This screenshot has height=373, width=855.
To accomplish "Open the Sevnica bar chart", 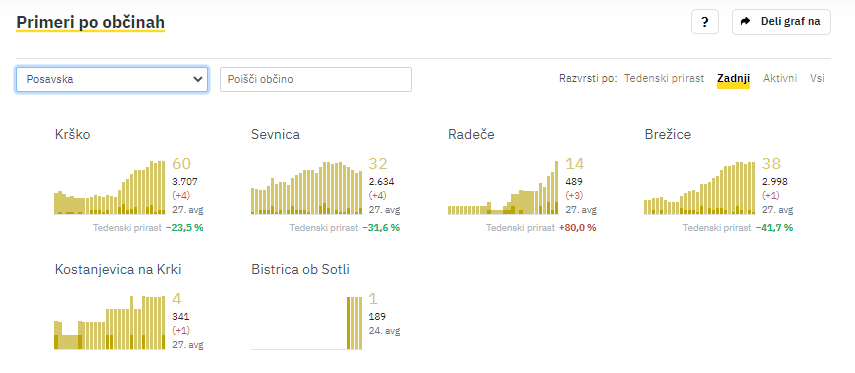I will pyautogui.click(x=306, y=188).
